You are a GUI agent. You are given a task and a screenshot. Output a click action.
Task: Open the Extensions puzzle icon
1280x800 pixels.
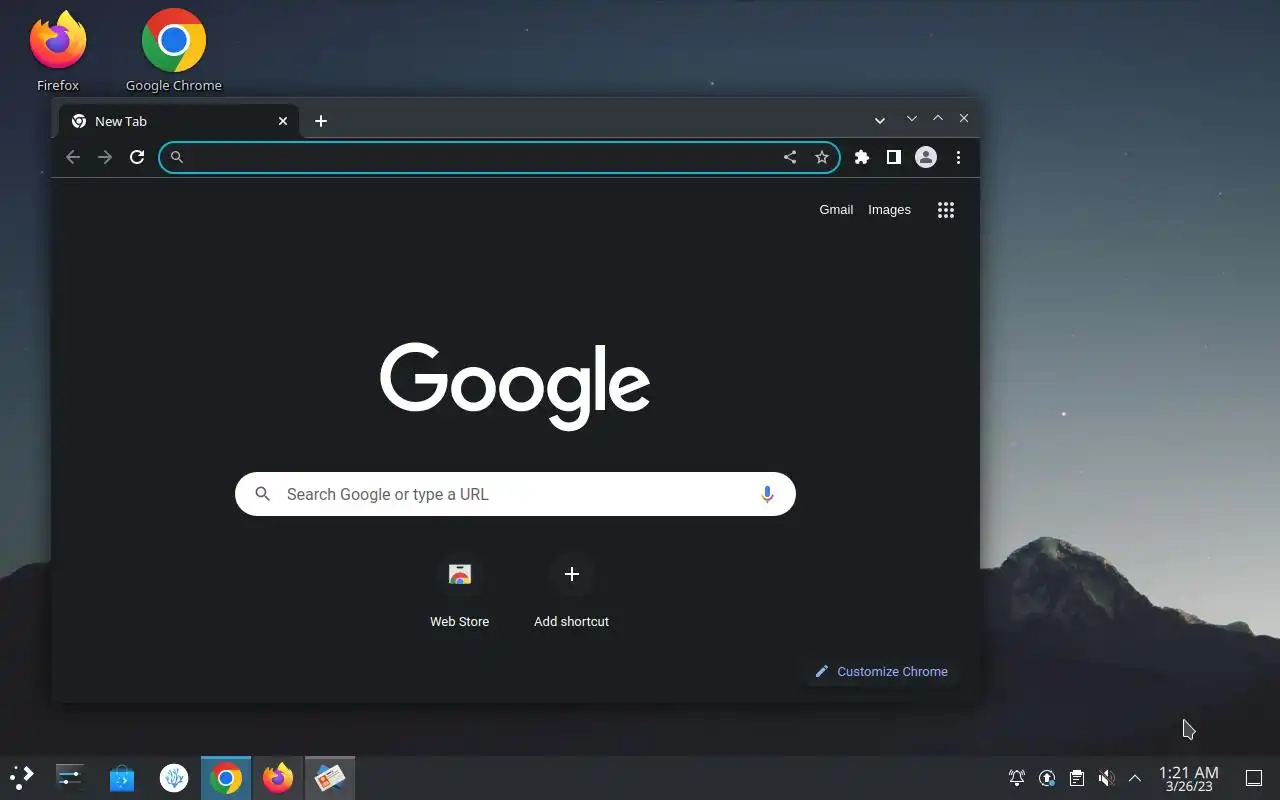(862, 157)
